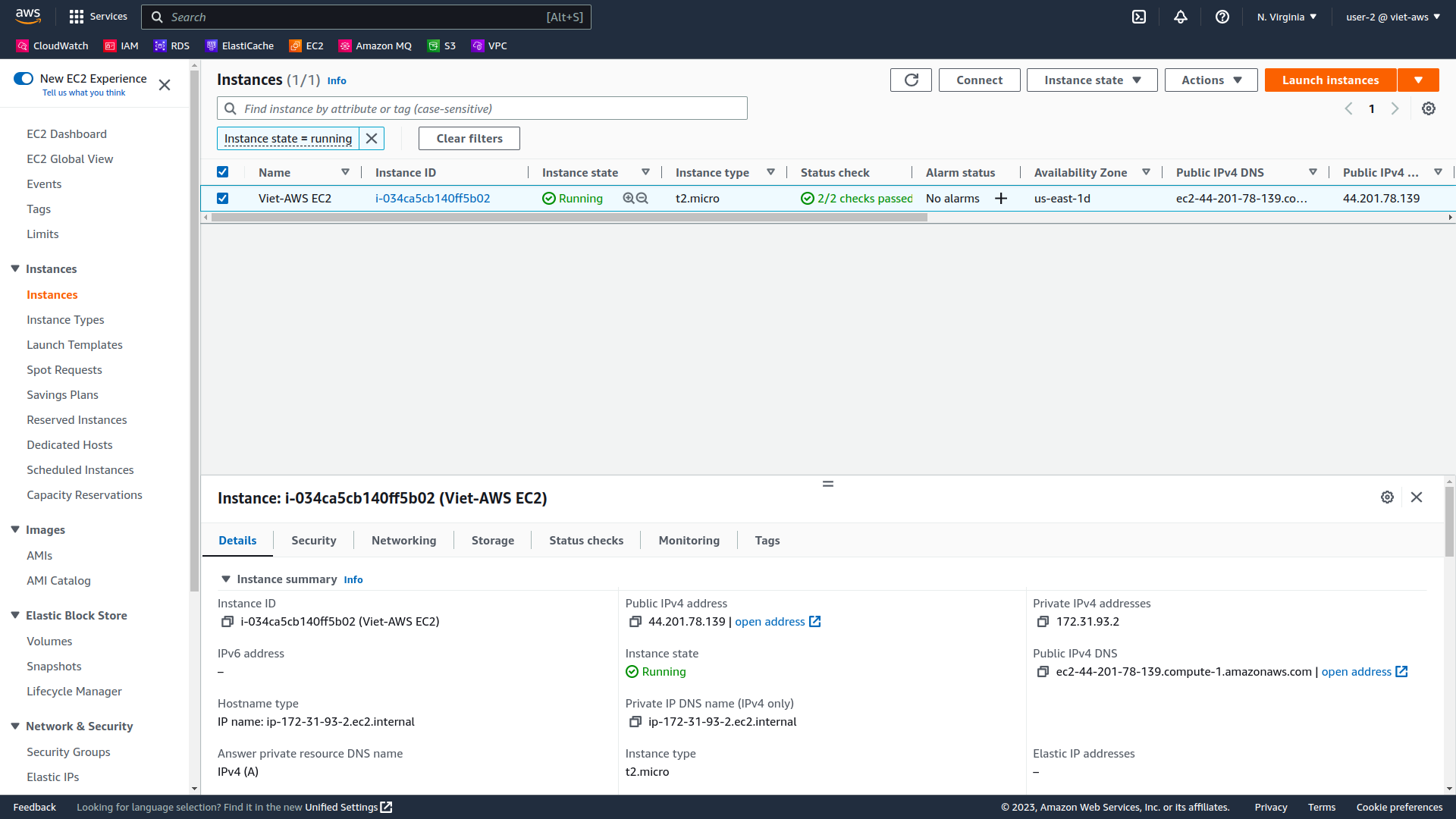Copy the Private IPv4 address 172.31.93.2
1456x819 pixels.
tap(1043, 621)
